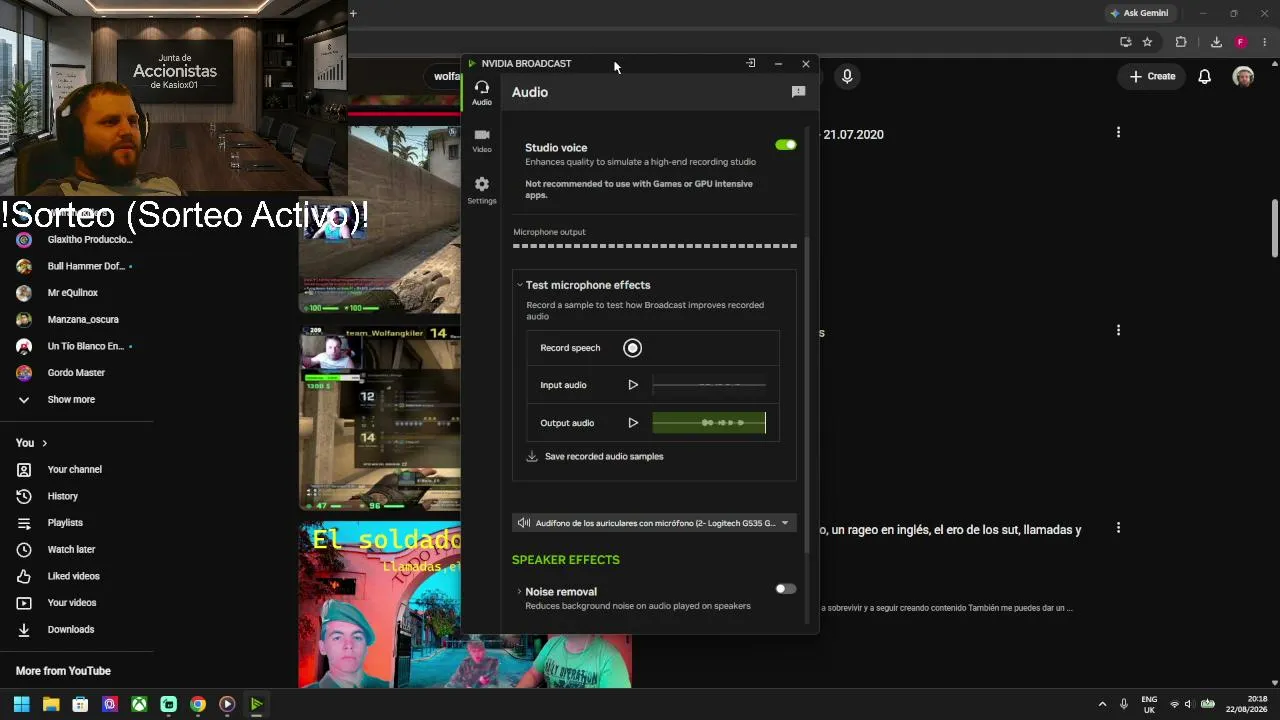Start recording with the Record speech button
Viewport: 1280px width, 720px height.
[632, 348]
